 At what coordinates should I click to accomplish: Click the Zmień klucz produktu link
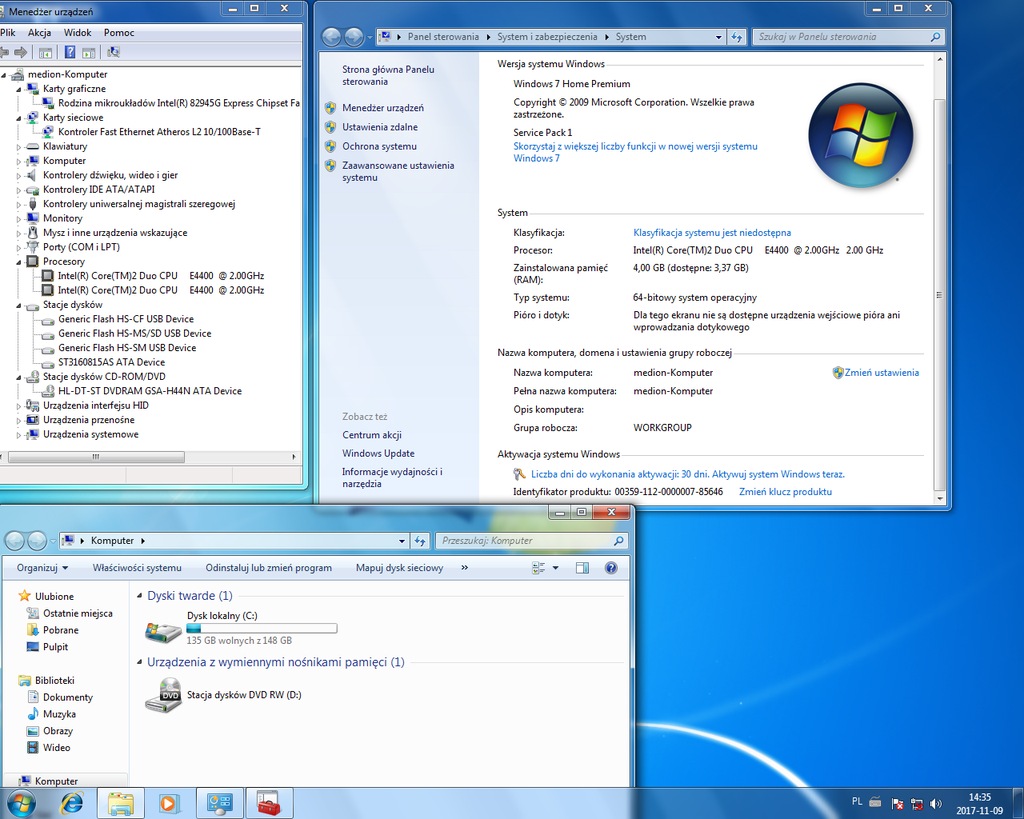tap(785, 492)
